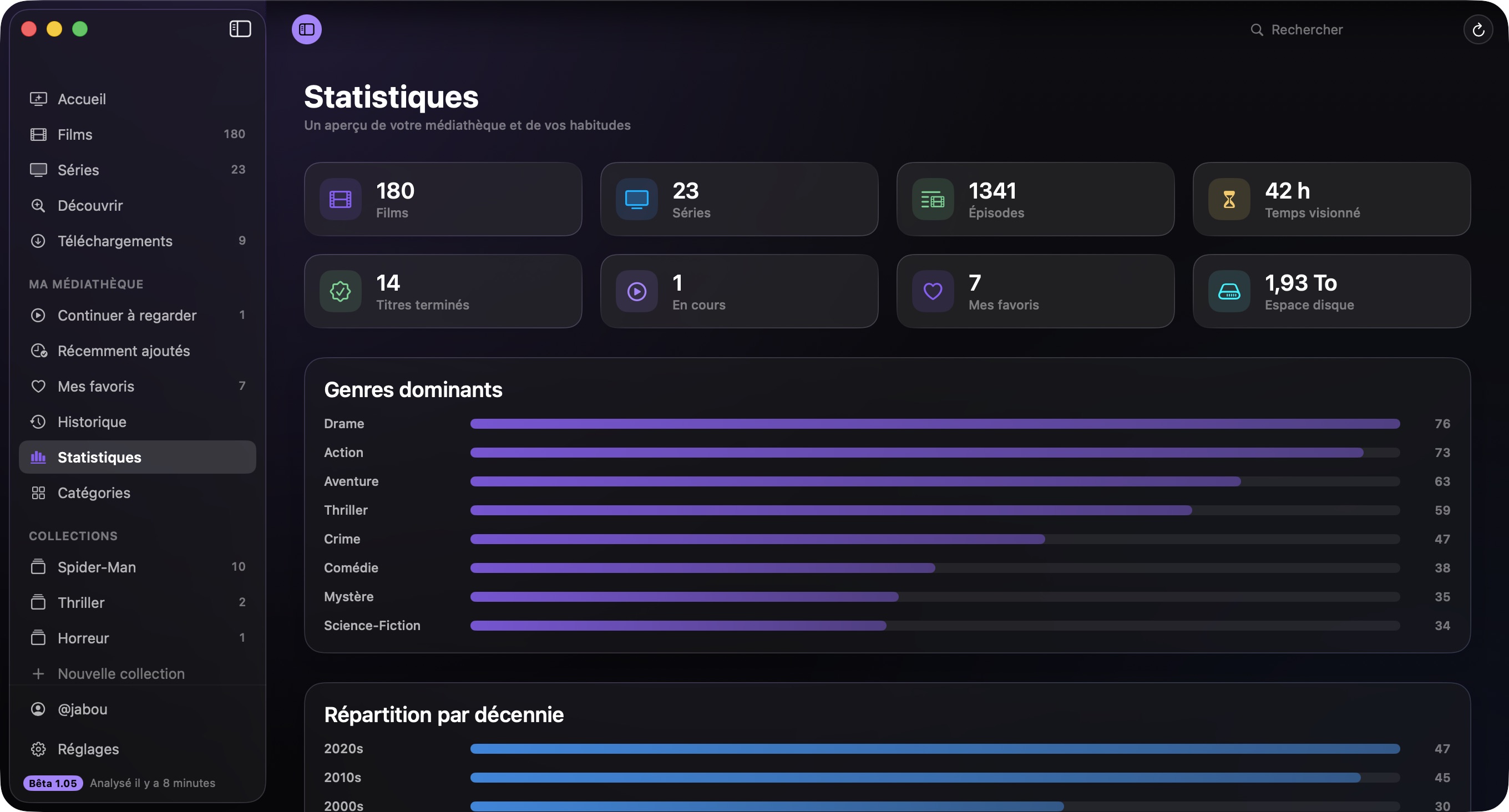Click the 2010s decade label
The width and height of the screenshot is (1509, 812).
(x=343, y=778)
